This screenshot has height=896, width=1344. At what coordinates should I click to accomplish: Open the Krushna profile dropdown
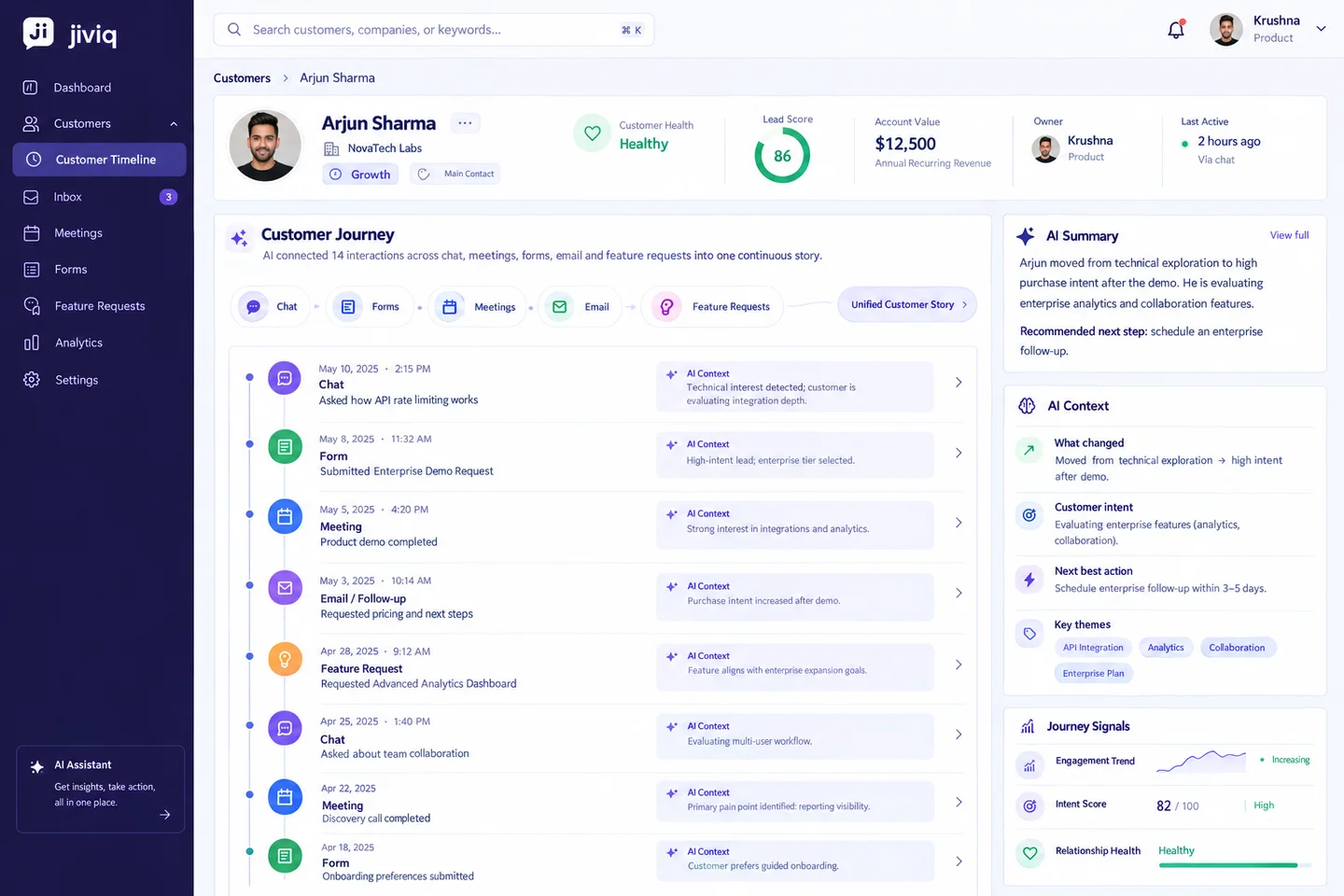pyautogui.click(x=1321, y=29)
